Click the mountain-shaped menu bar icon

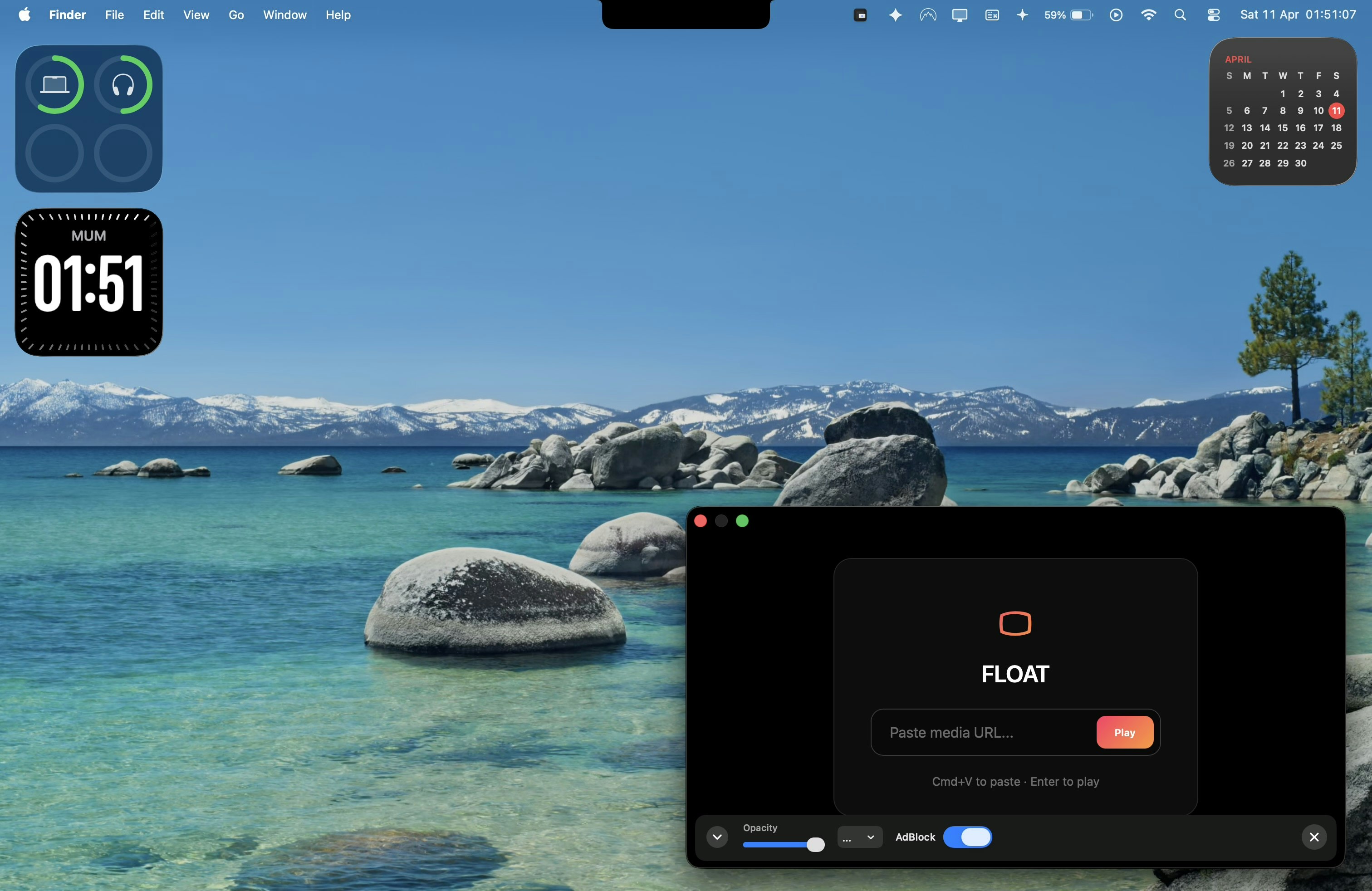click(927, 15)
